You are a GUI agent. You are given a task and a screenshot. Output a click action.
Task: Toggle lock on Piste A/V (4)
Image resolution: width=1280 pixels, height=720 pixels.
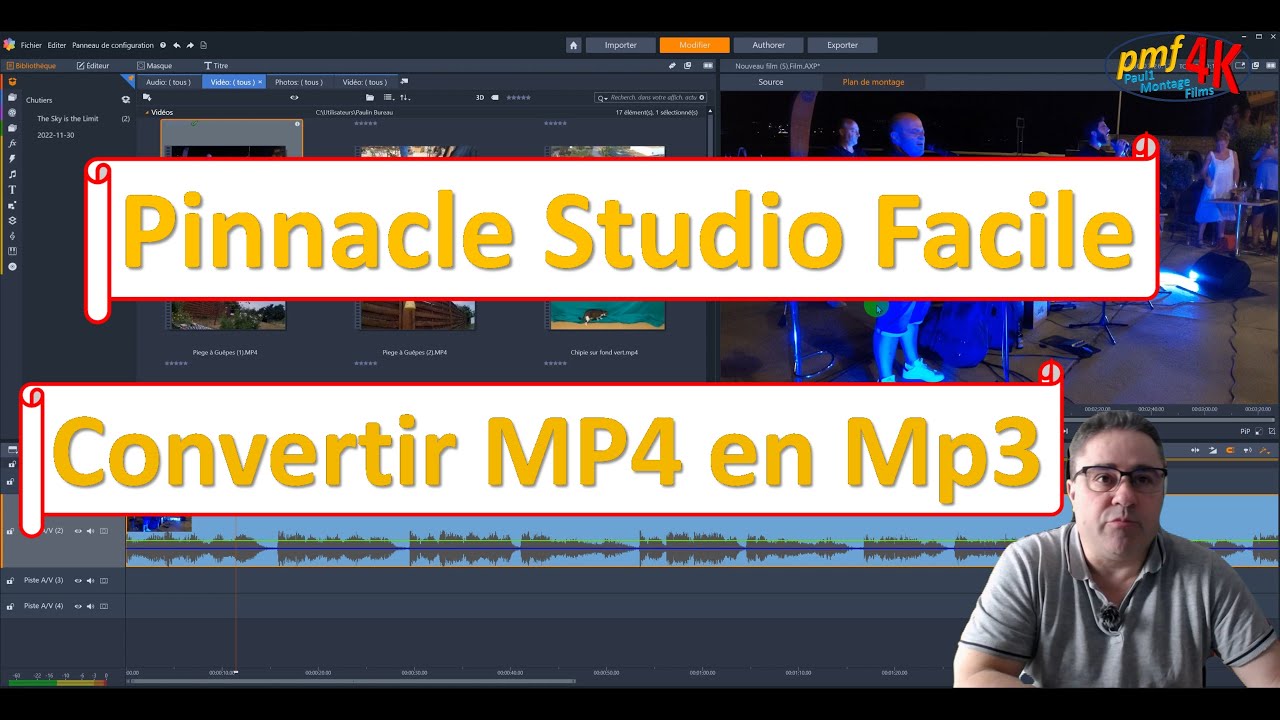click(11, 606)
